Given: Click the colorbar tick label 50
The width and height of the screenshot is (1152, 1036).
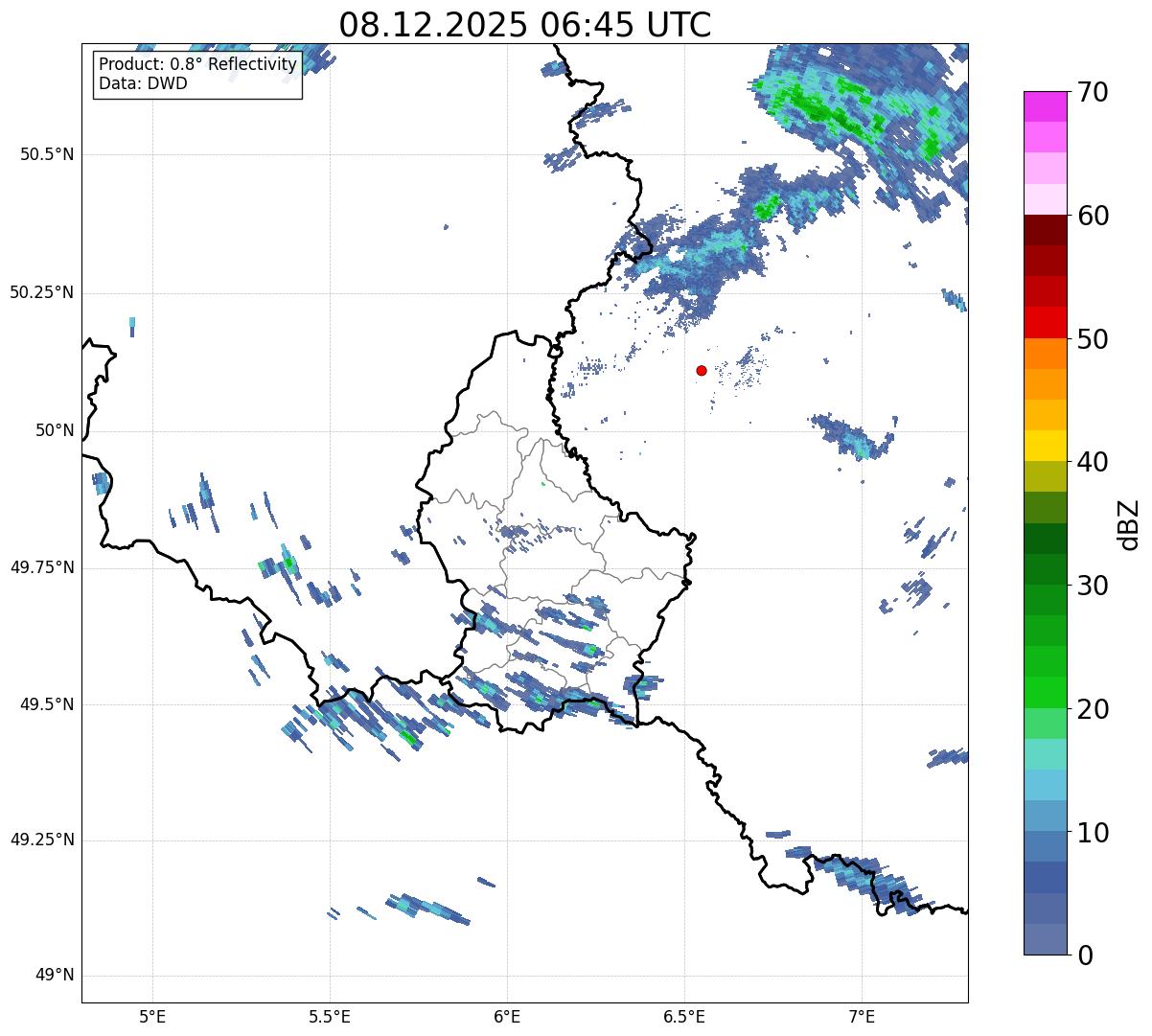Looking at the screenshot, I should pyautogui.click(x=1093, y=339).
